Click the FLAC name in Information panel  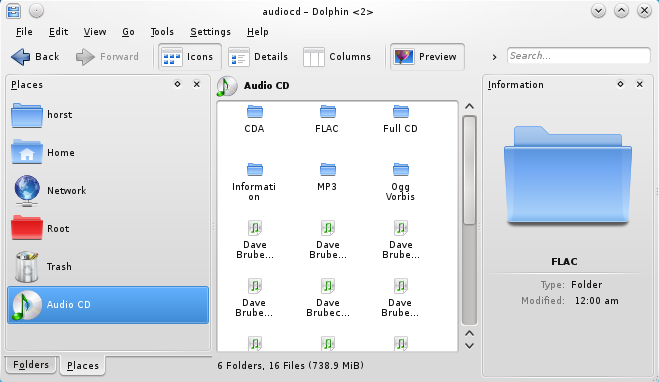[x=564, y=262]
